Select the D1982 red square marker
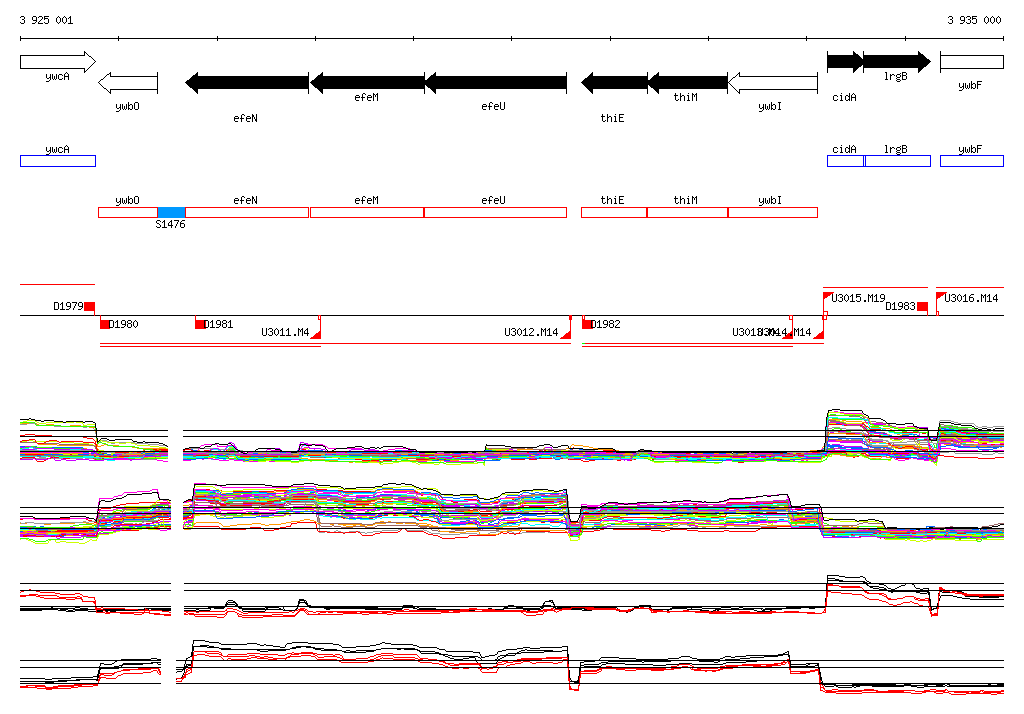This screenshot has height=714, width=1024. pos(587,324)
